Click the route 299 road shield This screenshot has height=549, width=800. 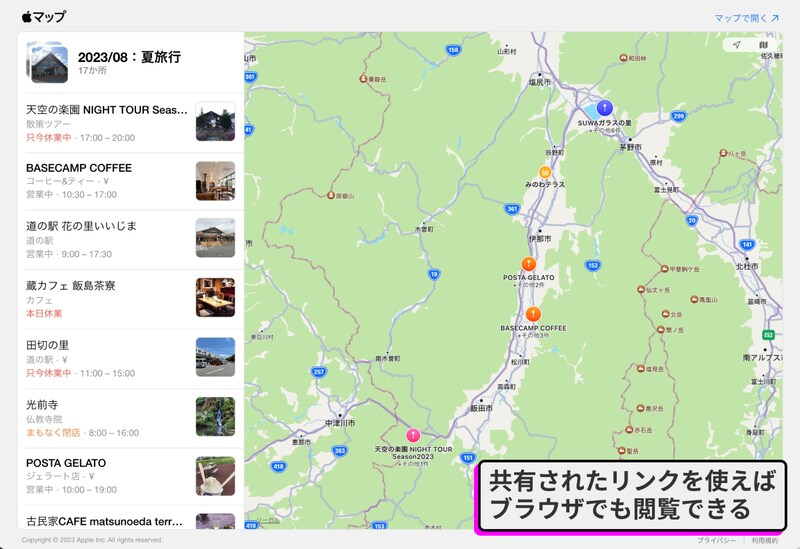(678, 116)
